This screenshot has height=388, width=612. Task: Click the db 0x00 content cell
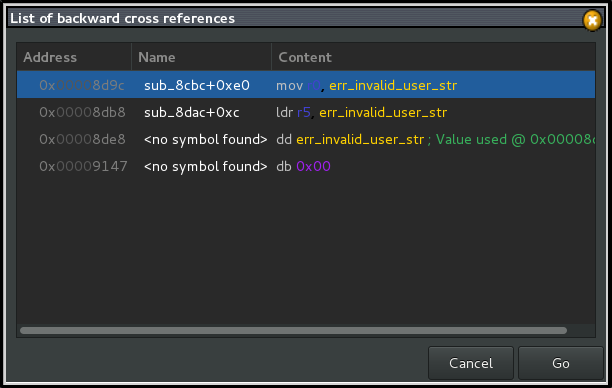[x=303, y=166]
